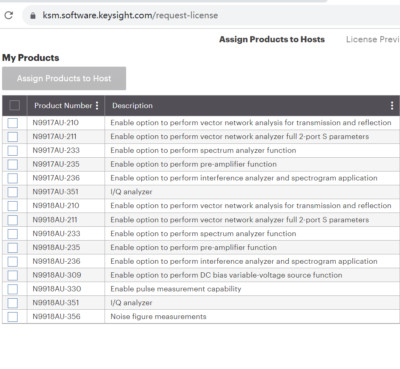This screenshot has height=369, width=400.
Task: Click the Description column header
Action: [132, 106]
